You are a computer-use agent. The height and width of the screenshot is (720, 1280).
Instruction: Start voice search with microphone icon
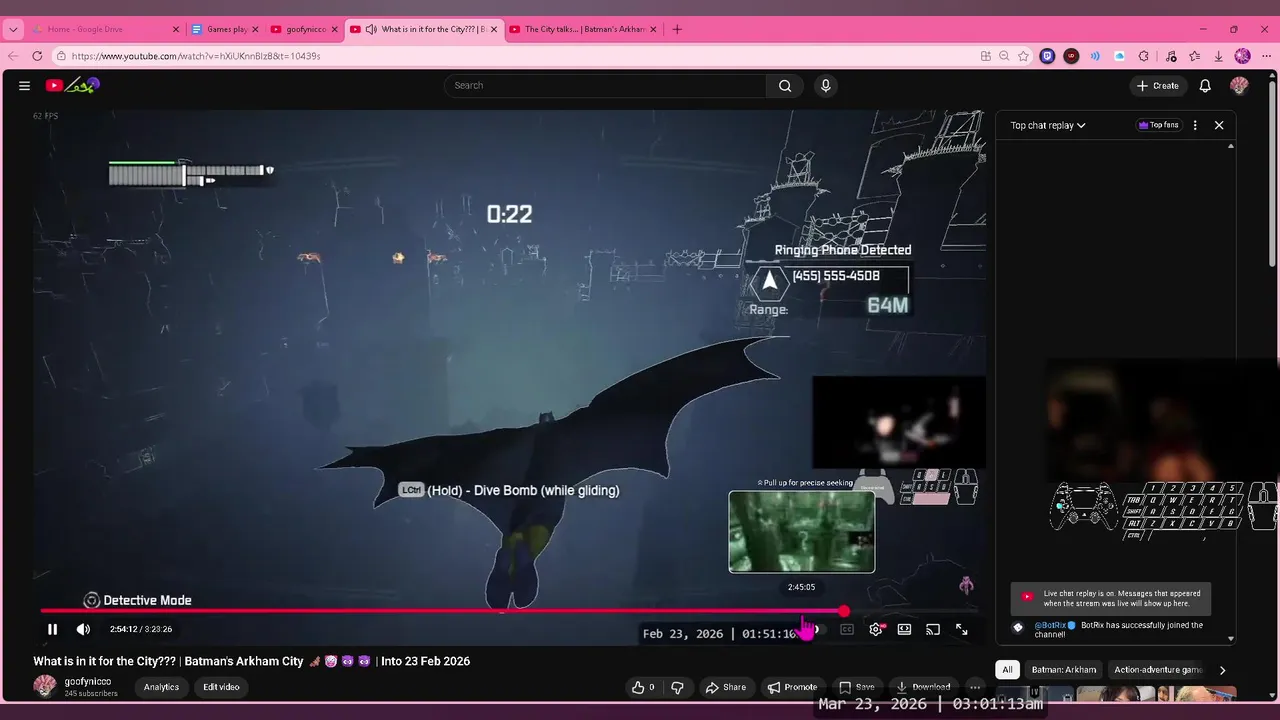[825, 86]
